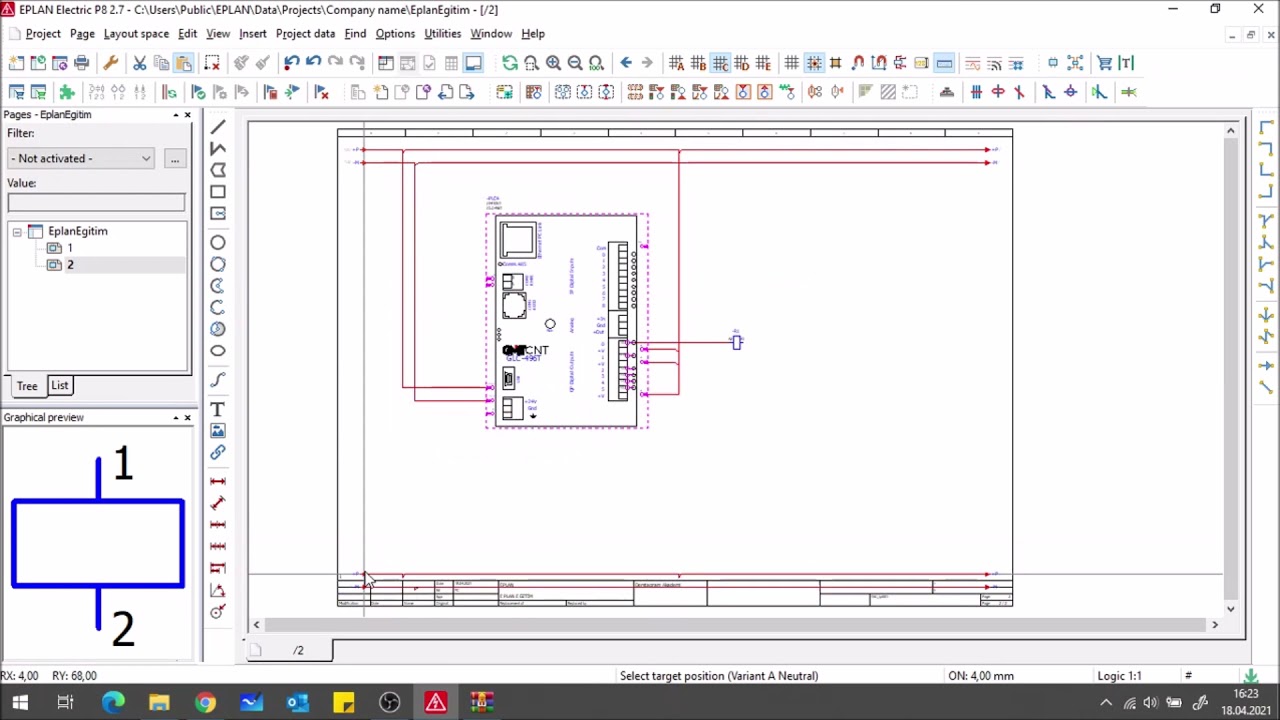Click the first Undo arrow icon
1280x720 pixels.
(291, 63)
